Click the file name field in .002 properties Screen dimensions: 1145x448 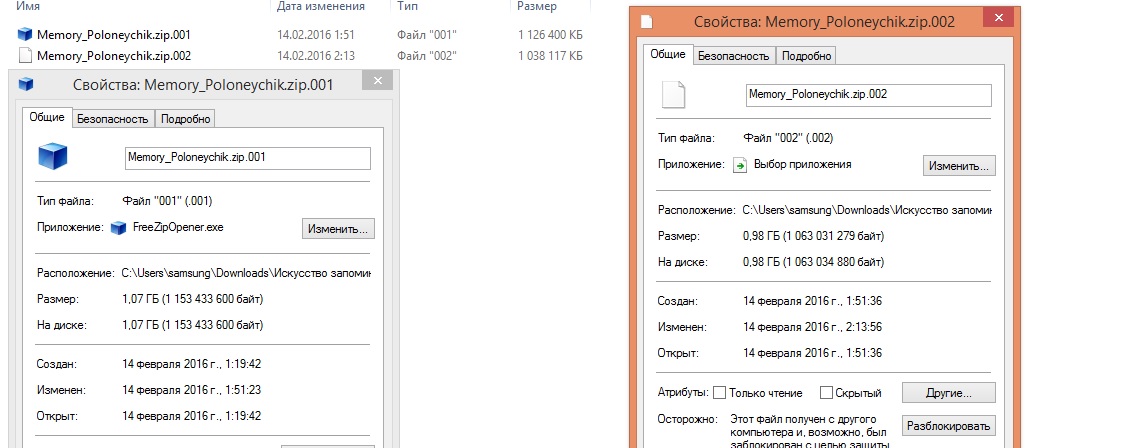[868, 95]
